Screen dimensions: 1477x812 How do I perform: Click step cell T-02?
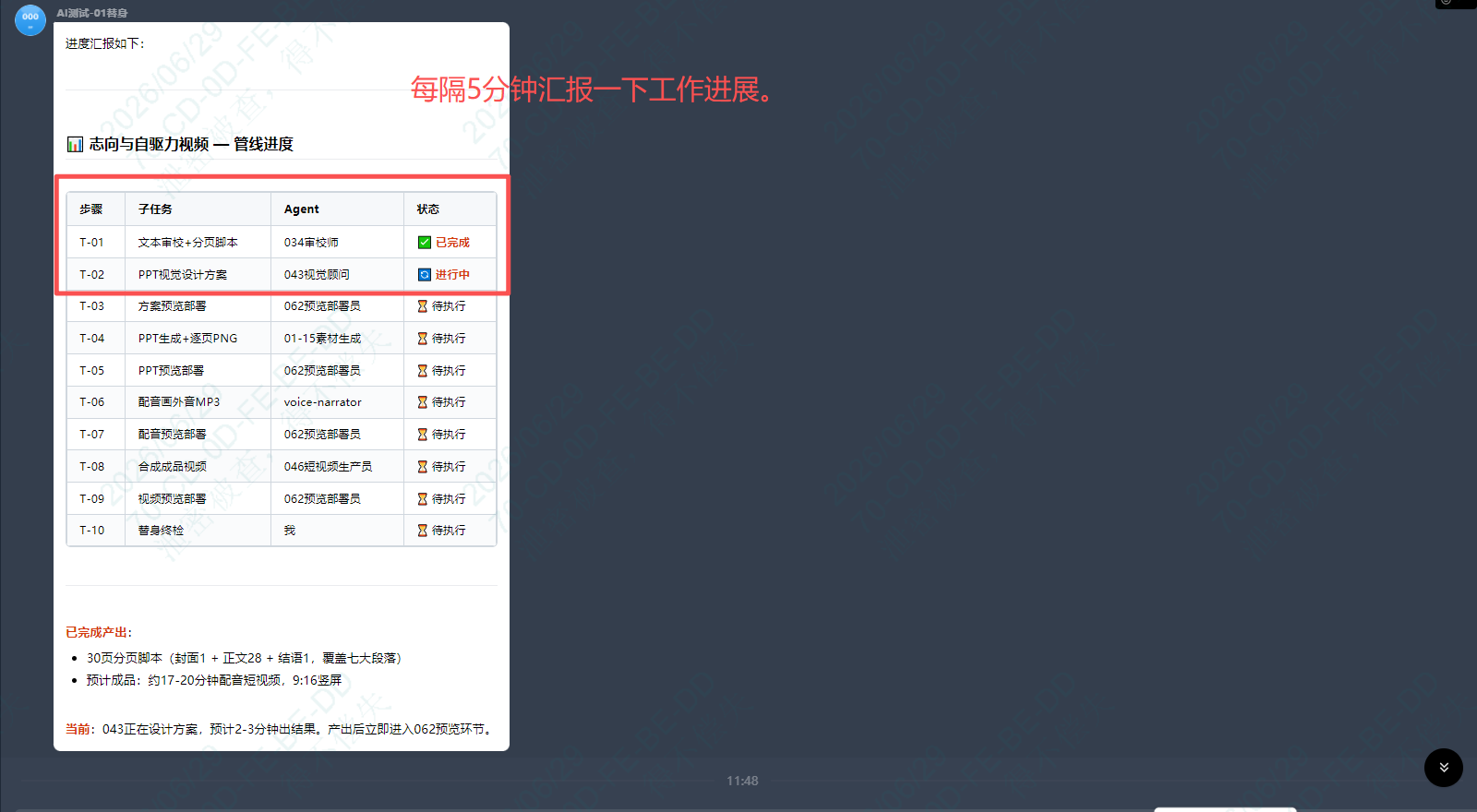coord(91,275)
